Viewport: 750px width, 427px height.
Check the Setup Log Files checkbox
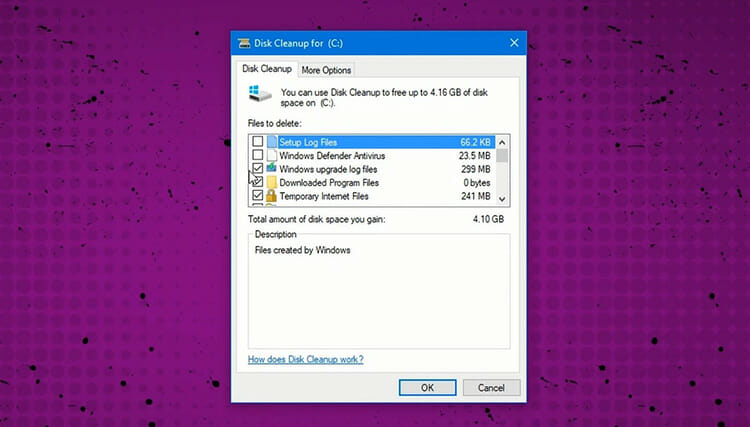point(257,142)
